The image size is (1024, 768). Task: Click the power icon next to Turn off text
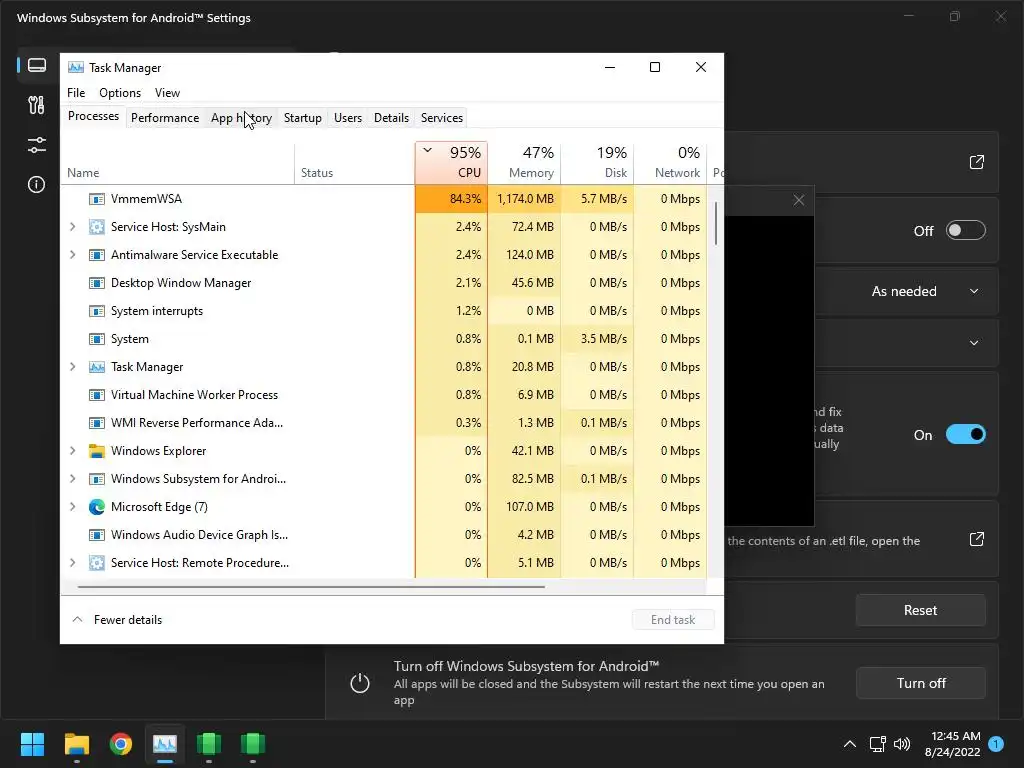pos(360,683)
